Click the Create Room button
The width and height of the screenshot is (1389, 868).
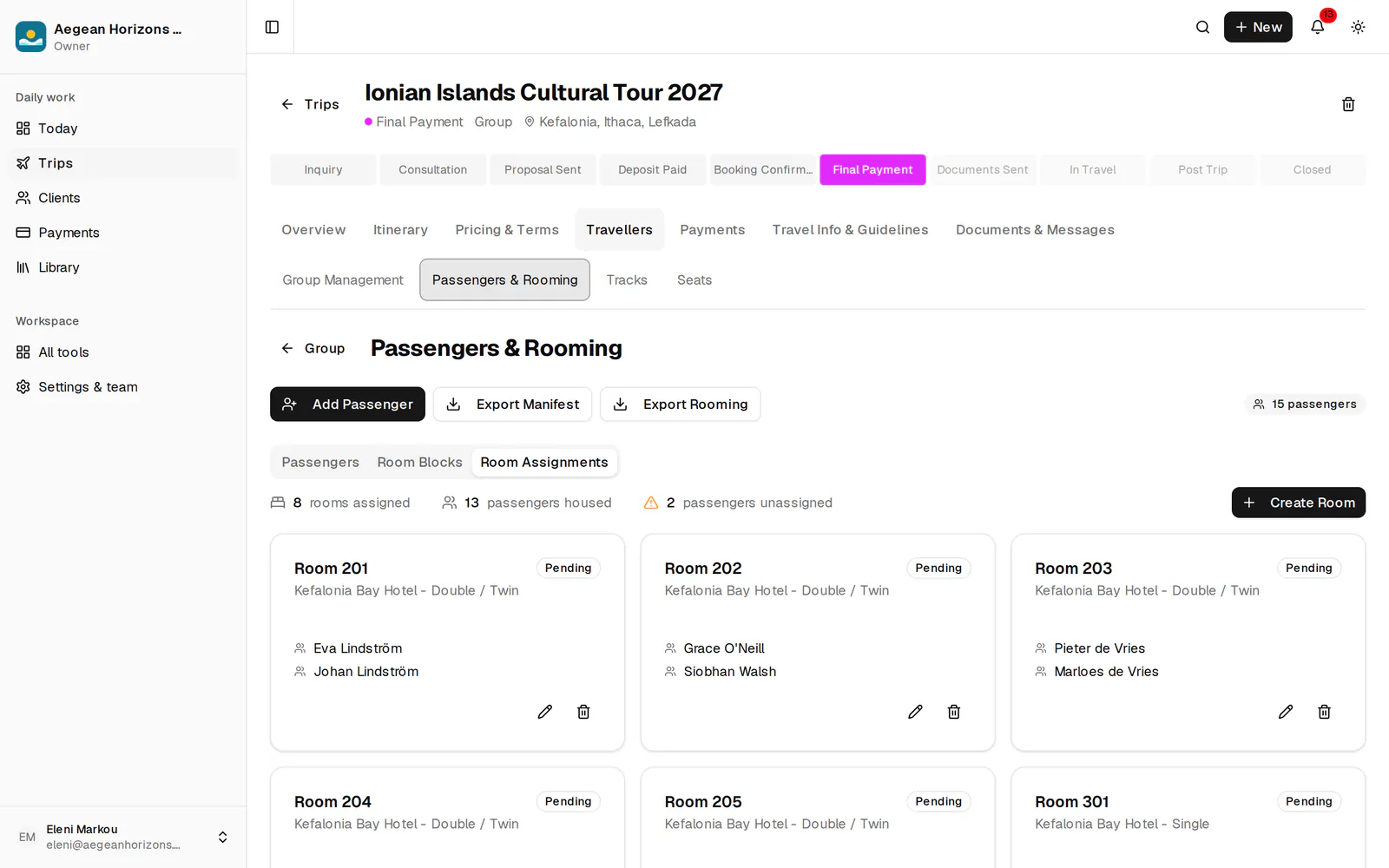click(x=1298, y=503)
